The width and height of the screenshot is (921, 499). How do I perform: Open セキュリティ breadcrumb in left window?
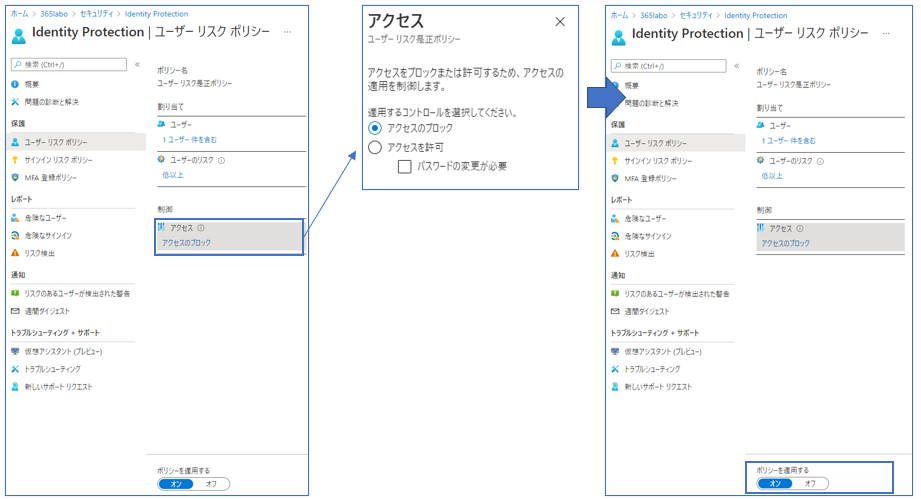click(96, 14)
